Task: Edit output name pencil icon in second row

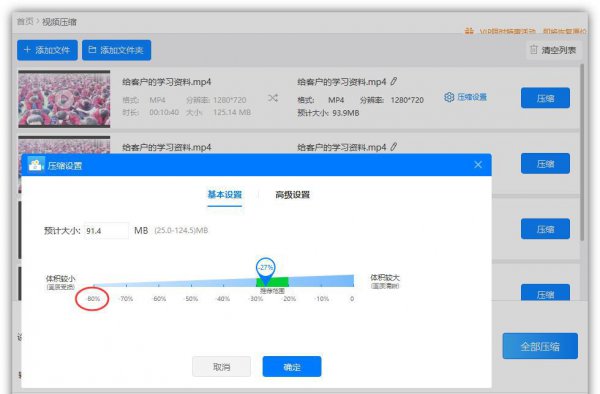Action: (x=393, y=147)
